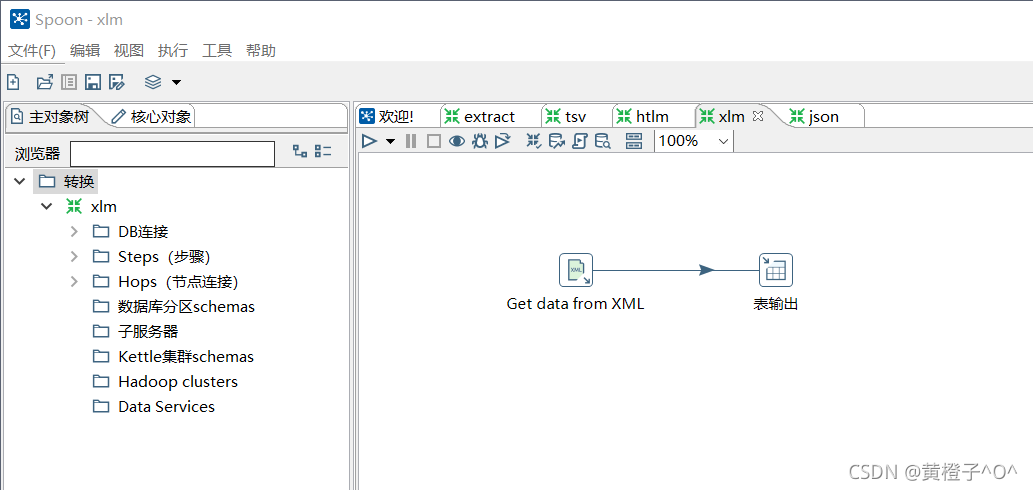Replay the transformation
This screenshot has height=490, width=1033.
click(503, 141)
